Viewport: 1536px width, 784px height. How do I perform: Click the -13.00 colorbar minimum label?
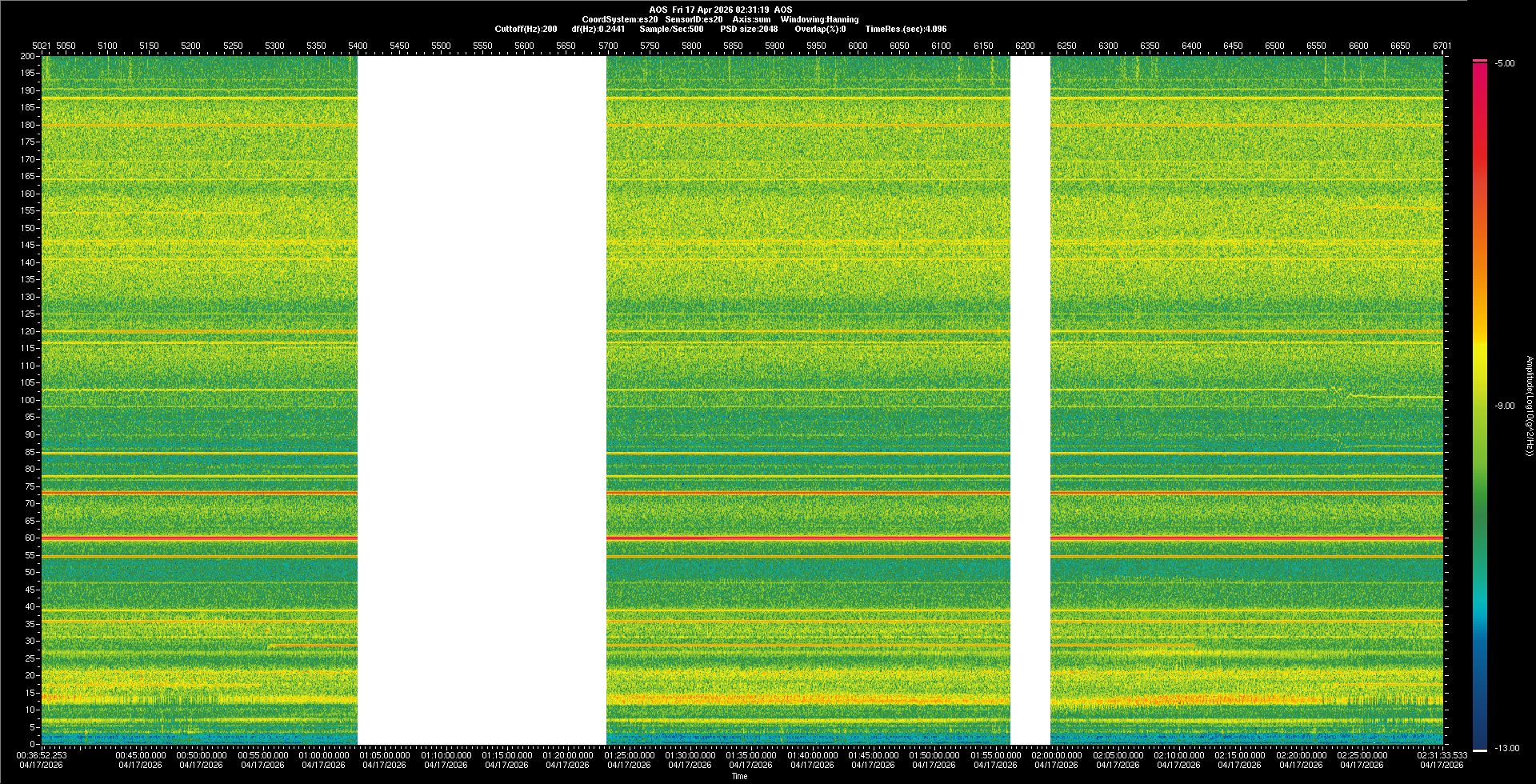pos(1507,749)
